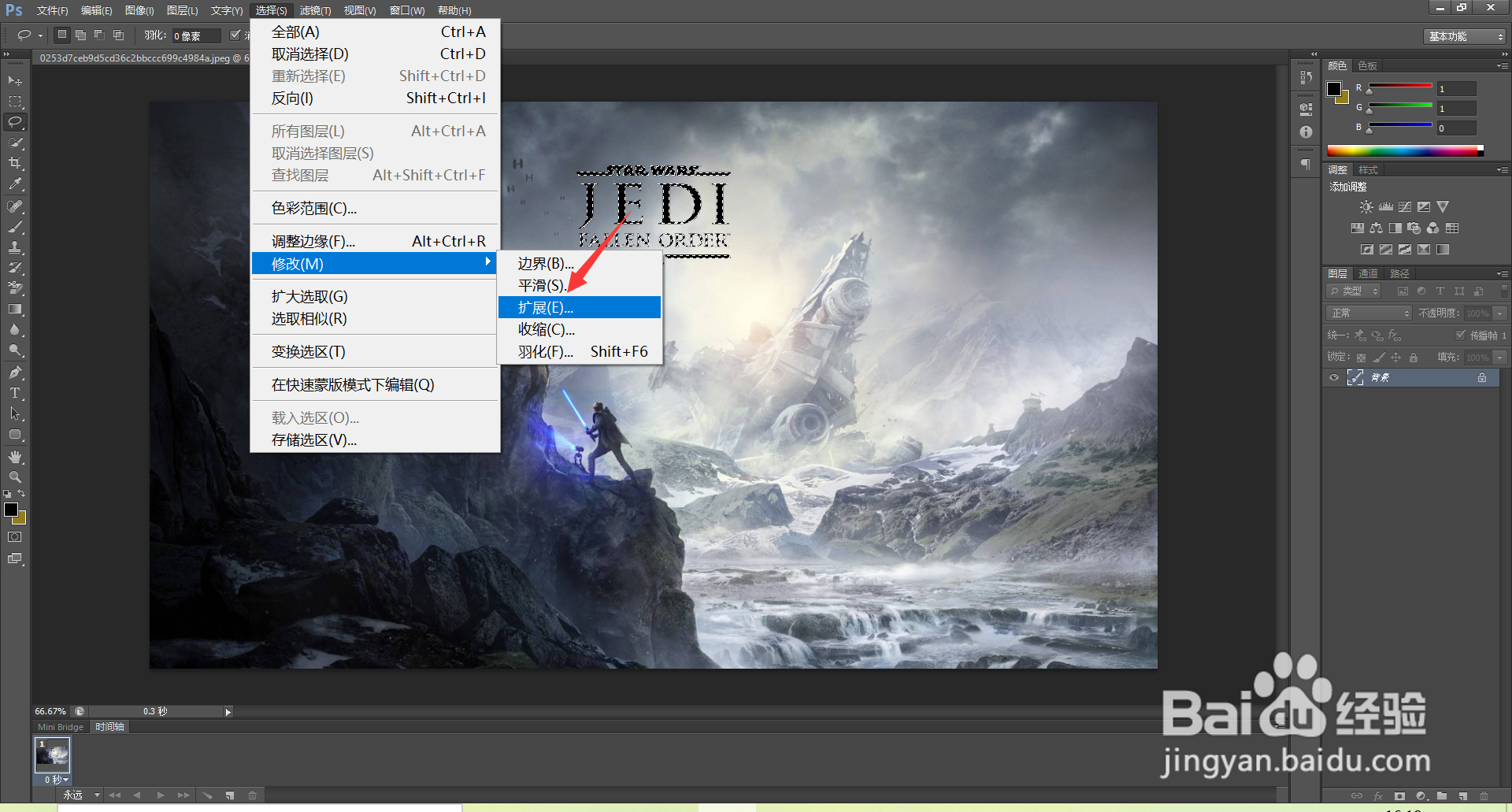This screenshot has width=1512, height=812.
Task: Toggle the 传播帧 1 checkbox
Action: [x=1461, y=335]
